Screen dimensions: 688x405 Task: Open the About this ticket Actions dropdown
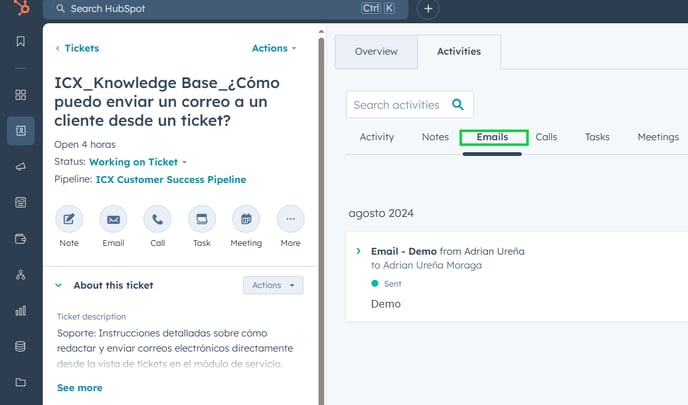click(x=273, y=285)
